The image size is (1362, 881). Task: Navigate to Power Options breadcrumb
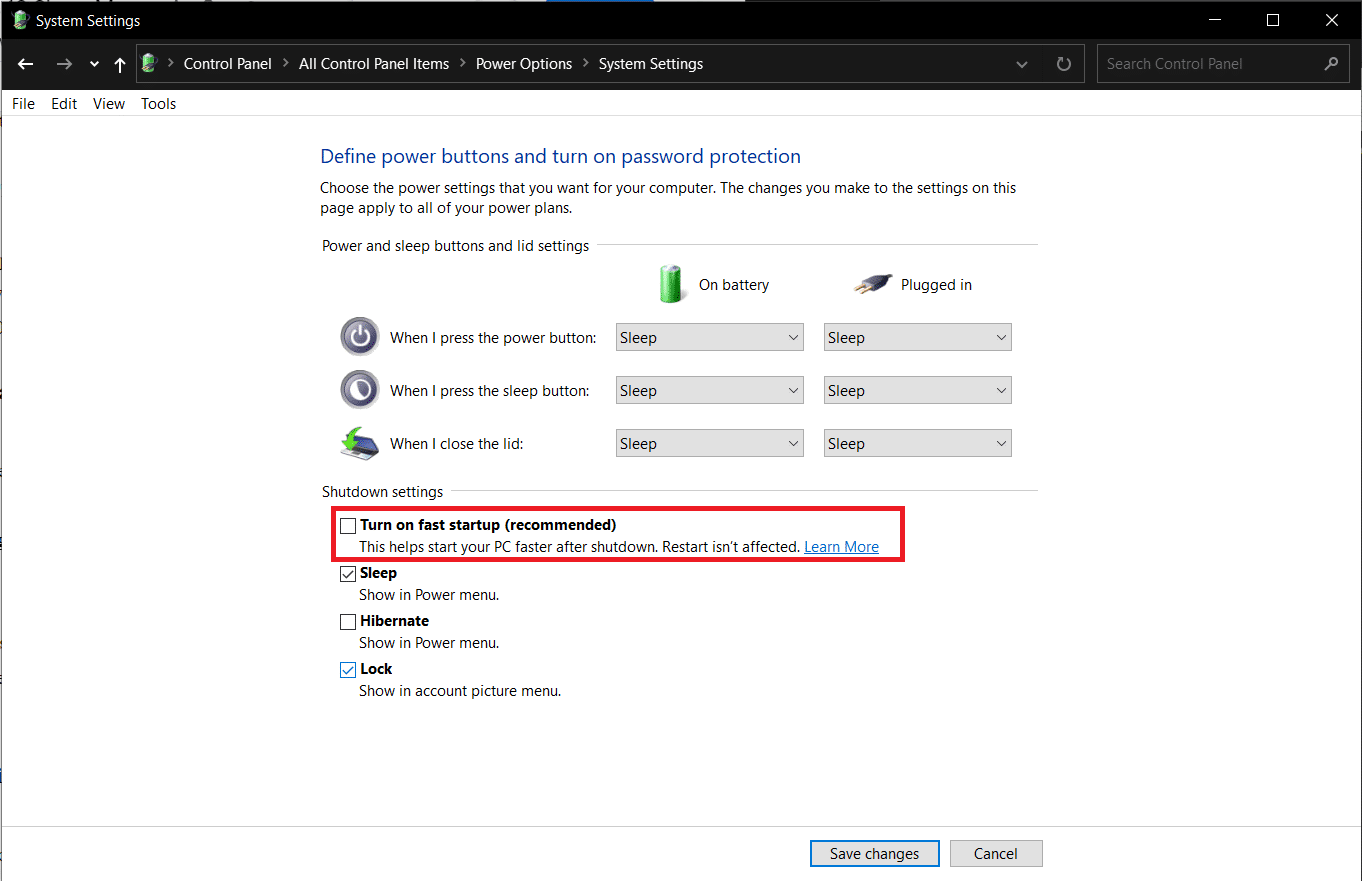coord(524,64)
